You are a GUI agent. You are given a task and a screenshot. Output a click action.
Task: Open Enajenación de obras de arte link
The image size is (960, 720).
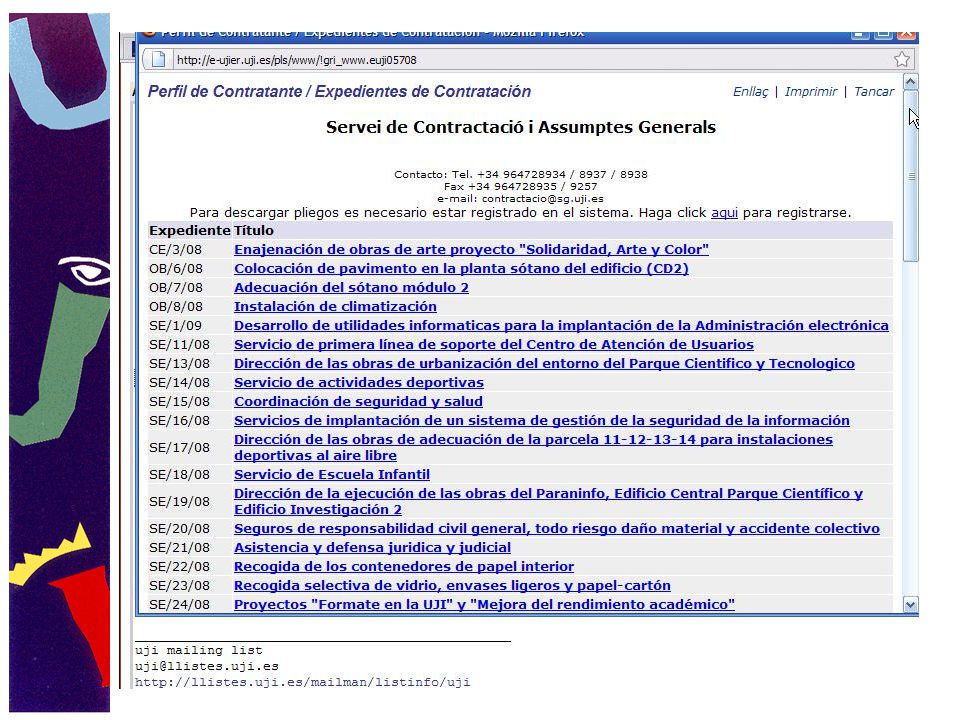pos(471,250)
